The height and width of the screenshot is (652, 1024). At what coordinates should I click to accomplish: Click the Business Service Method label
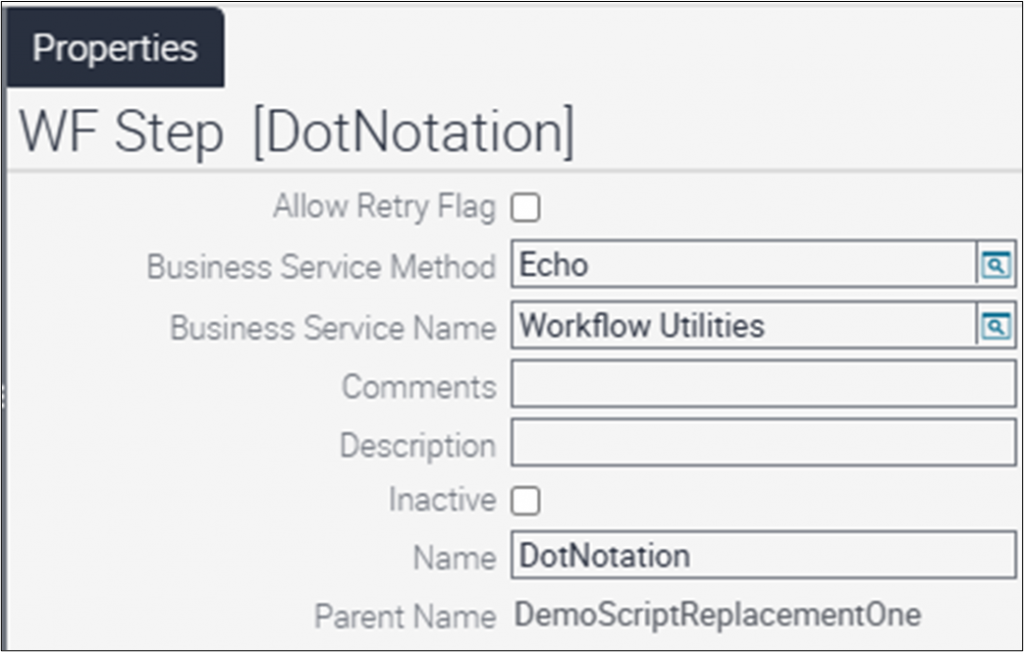(x=321, y=267)
